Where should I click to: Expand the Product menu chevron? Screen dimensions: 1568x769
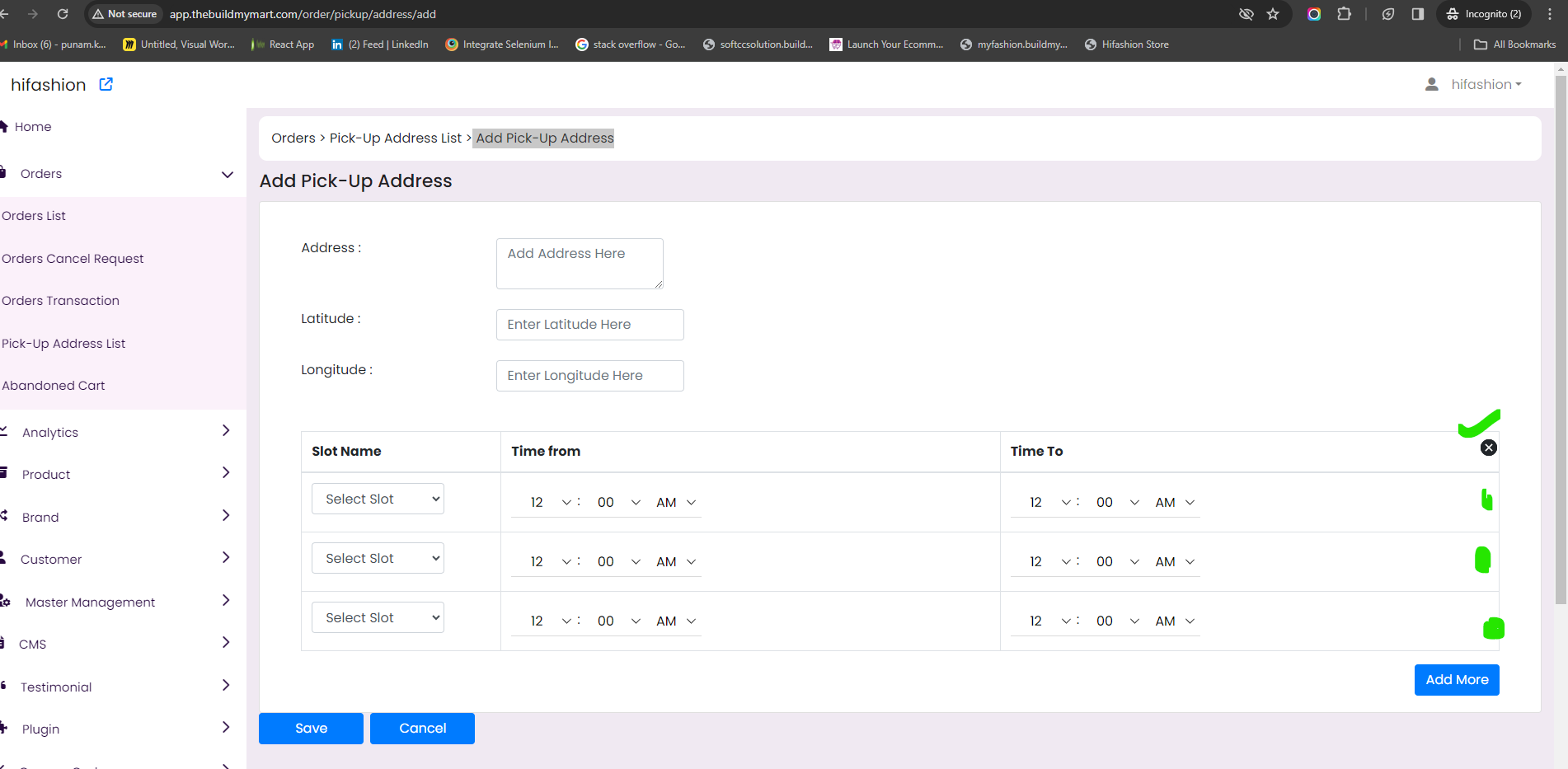pos(226,472)
